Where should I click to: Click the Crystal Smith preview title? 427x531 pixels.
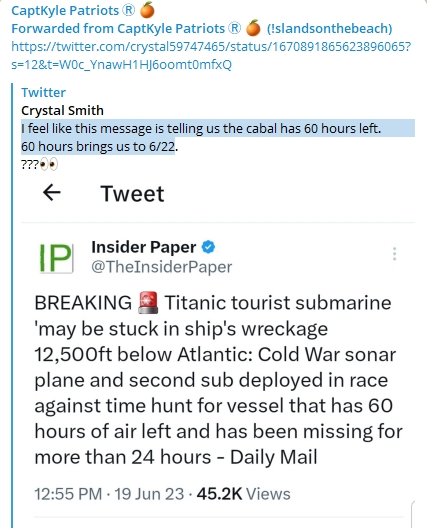click(62, 110)
